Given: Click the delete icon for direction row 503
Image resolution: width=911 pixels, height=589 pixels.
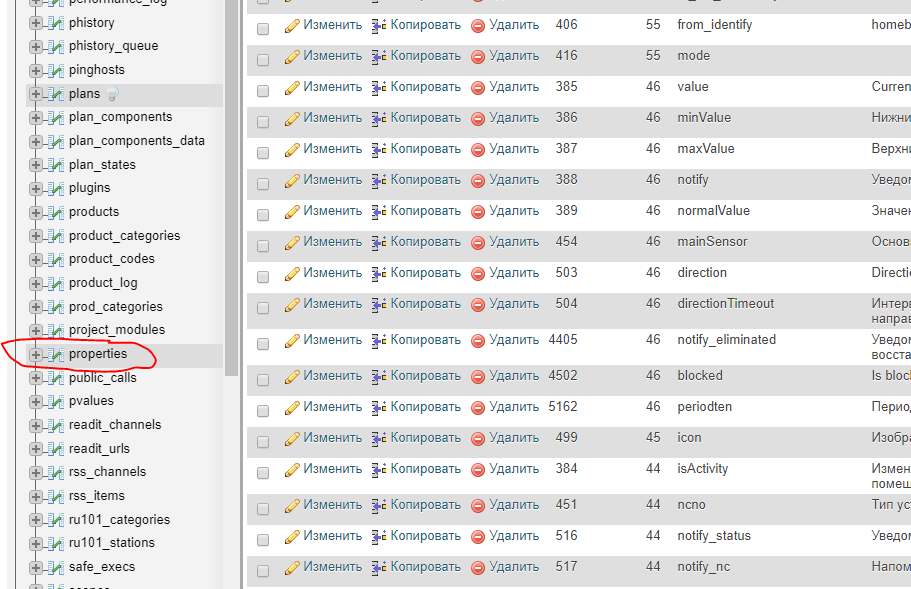Looking at the screenshot, I should pos(478,274).
